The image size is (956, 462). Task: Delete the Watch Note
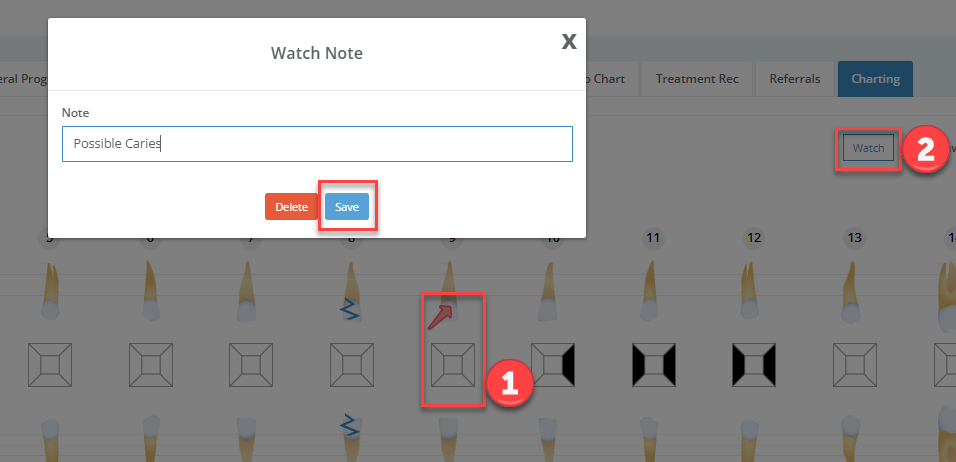pos(291,207)
